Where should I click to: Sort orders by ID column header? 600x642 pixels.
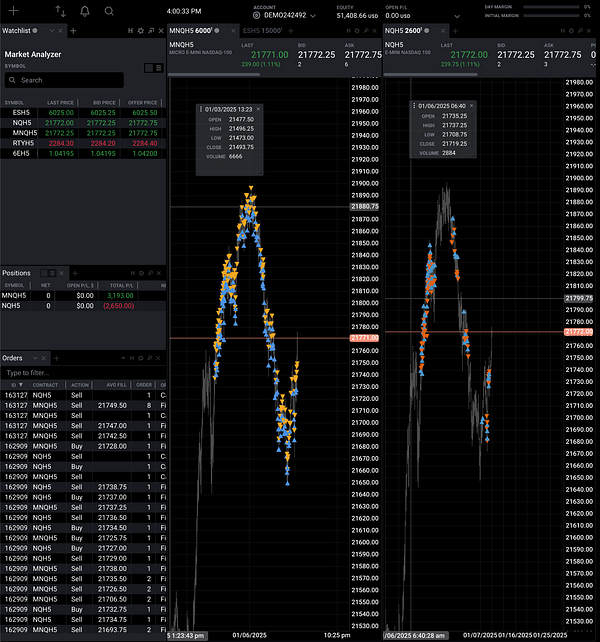pos(17,385)
